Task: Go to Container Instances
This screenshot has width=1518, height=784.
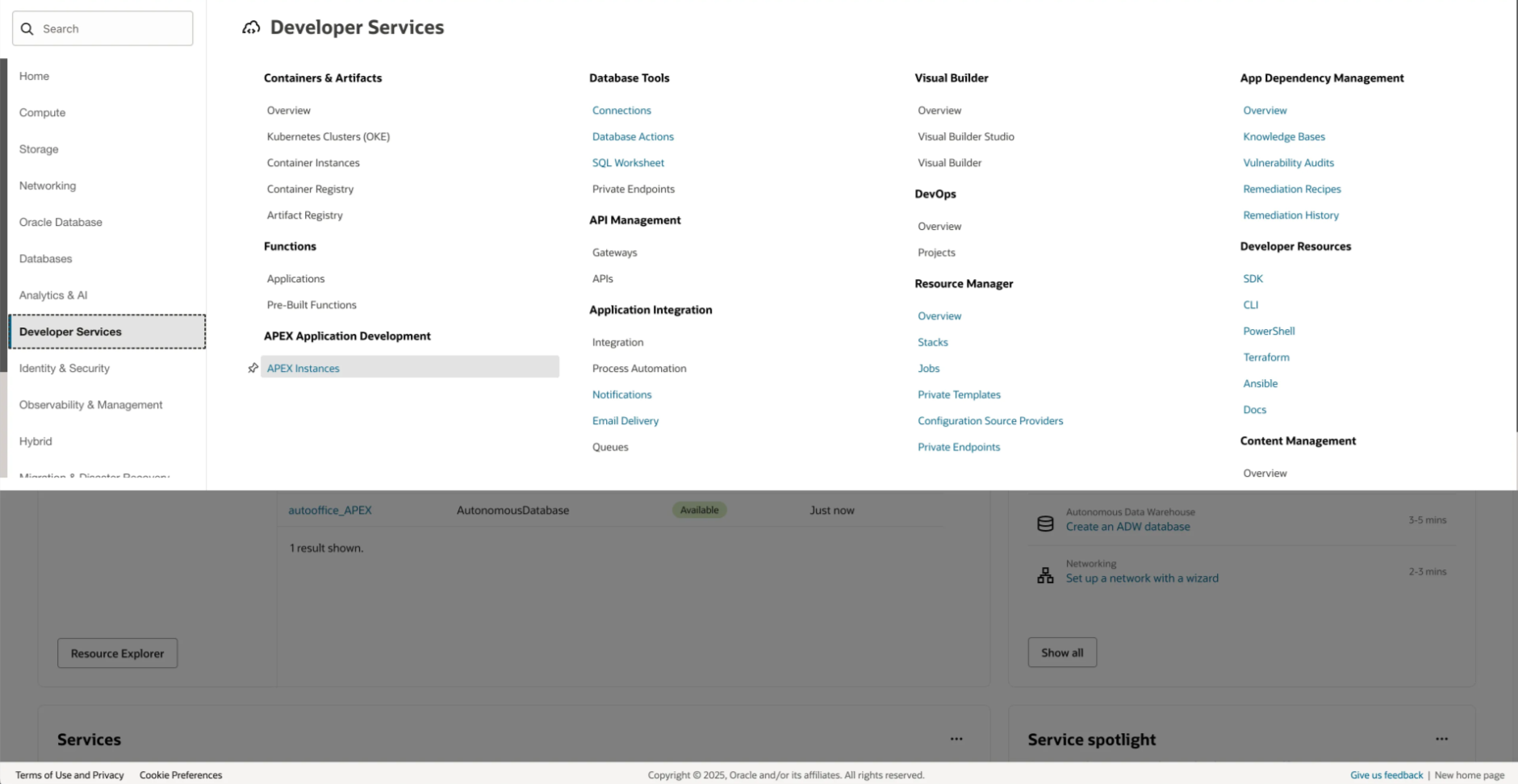Action: 313,163
